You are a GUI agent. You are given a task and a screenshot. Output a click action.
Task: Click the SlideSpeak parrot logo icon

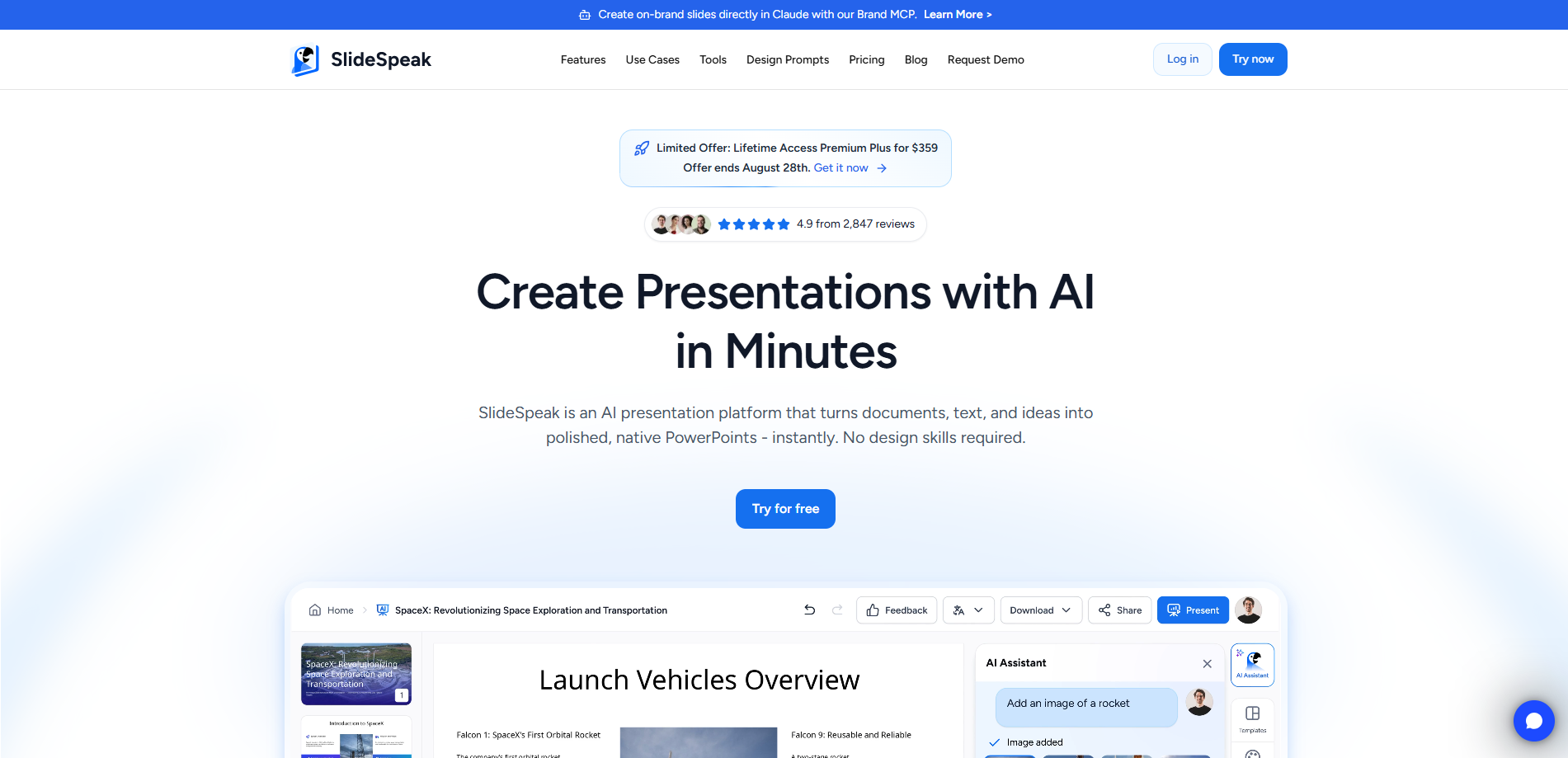[x=305, y=60]
